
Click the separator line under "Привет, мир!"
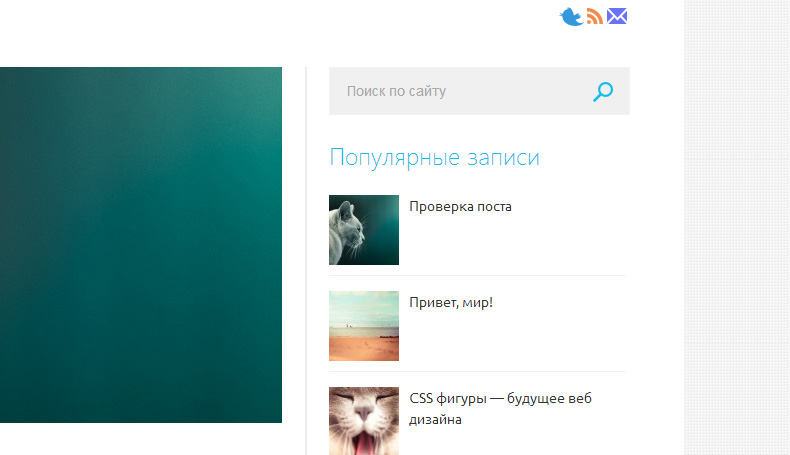[477, 371]
